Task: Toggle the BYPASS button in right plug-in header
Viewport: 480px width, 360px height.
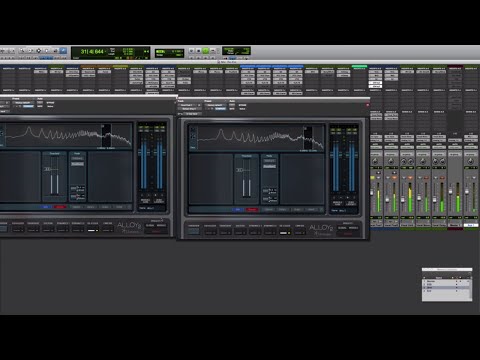Action: point(242,105)
